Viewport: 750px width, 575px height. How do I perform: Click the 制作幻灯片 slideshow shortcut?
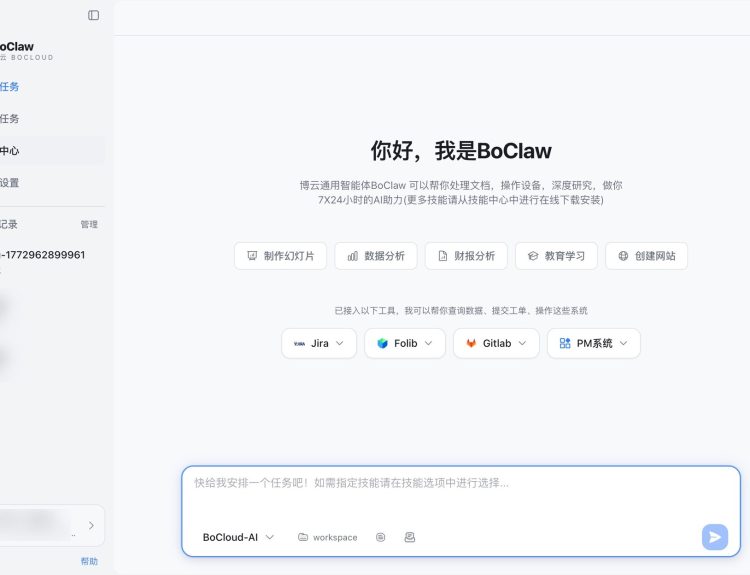(280, 256)
